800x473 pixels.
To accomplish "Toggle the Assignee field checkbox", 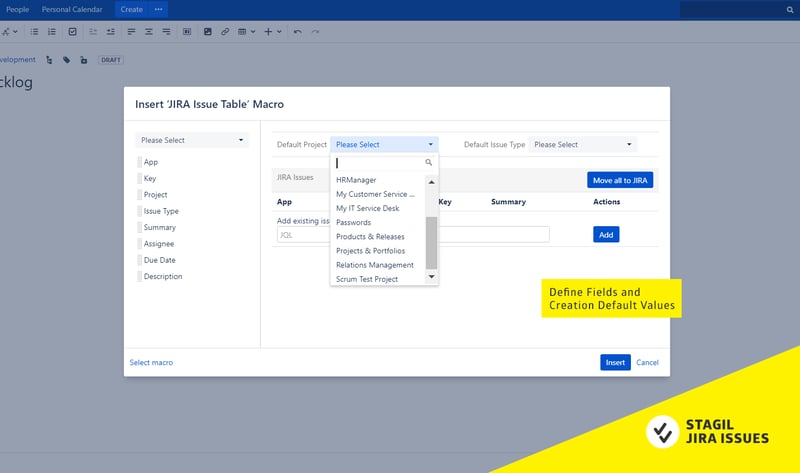I will [x=139, y=244].
